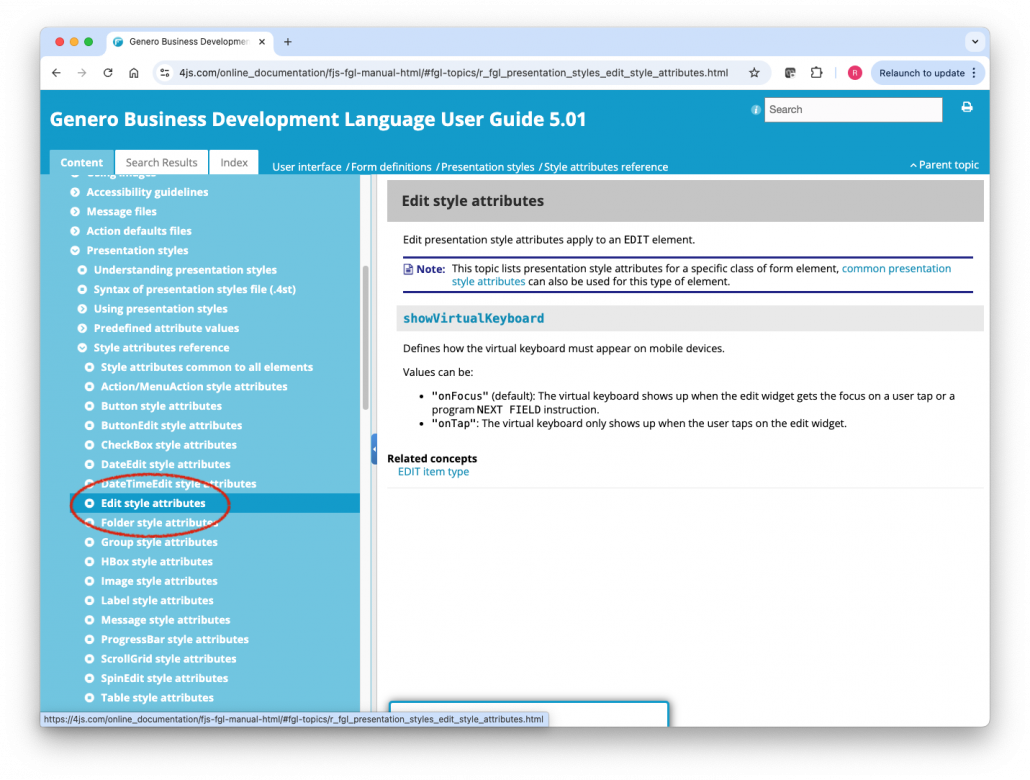The height and width of the screenshot is (780, 1030).
Task: Open the tab search dropdown chevron
Action: click(975, 41)
